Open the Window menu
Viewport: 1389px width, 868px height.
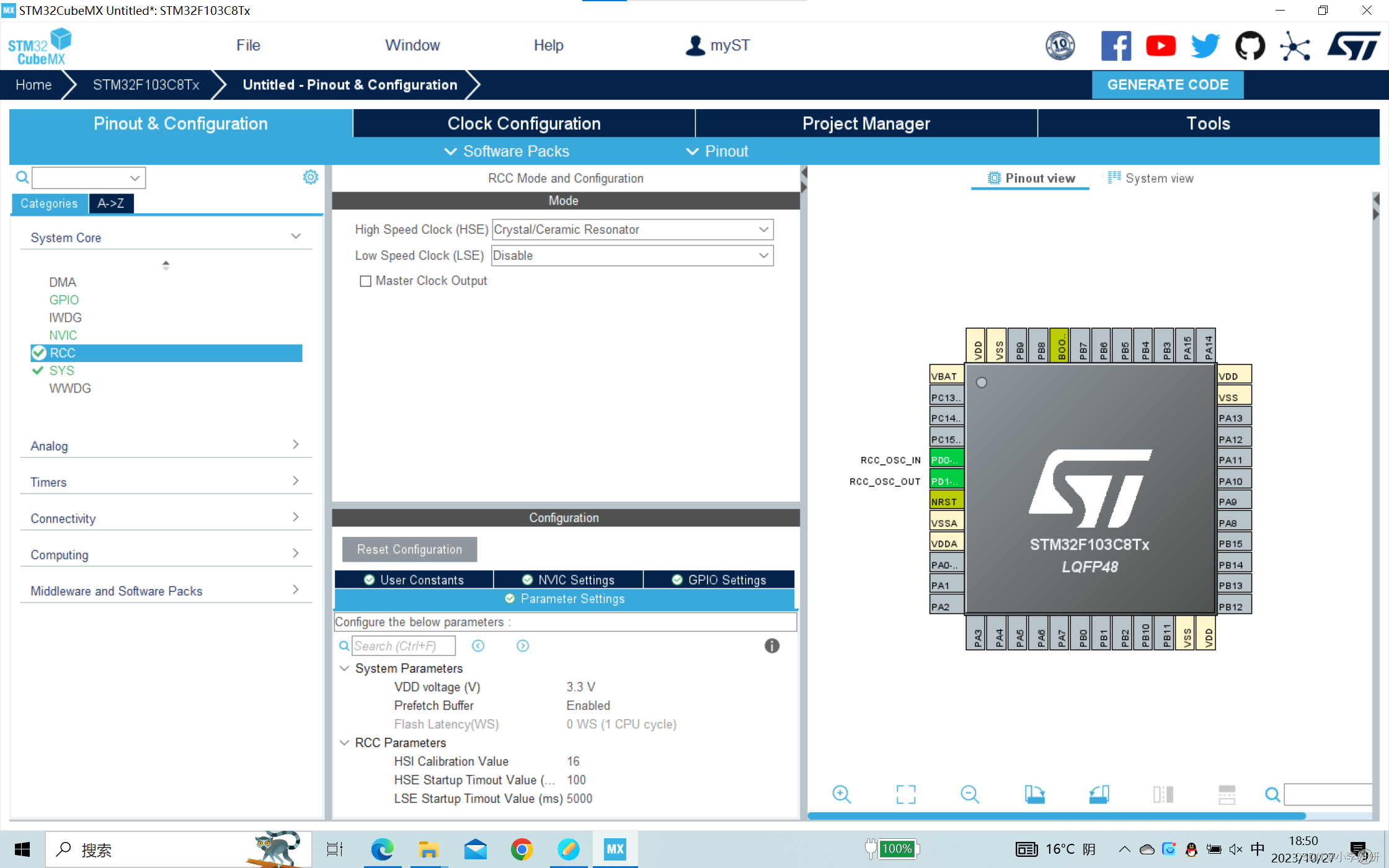(x=412, y=45)
